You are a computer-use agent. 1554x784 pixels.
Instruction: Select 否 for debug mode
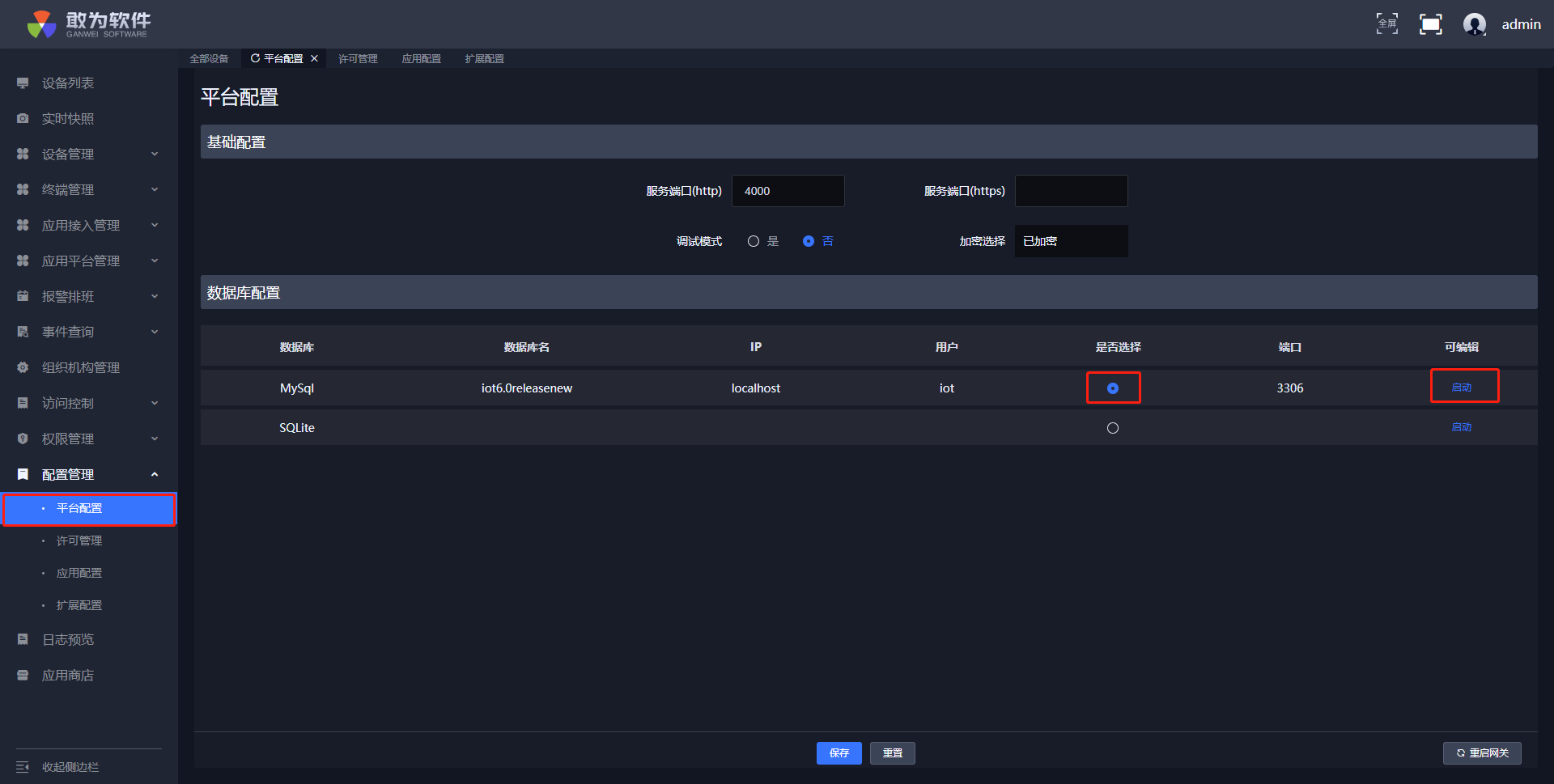click(x=809, y=241)
